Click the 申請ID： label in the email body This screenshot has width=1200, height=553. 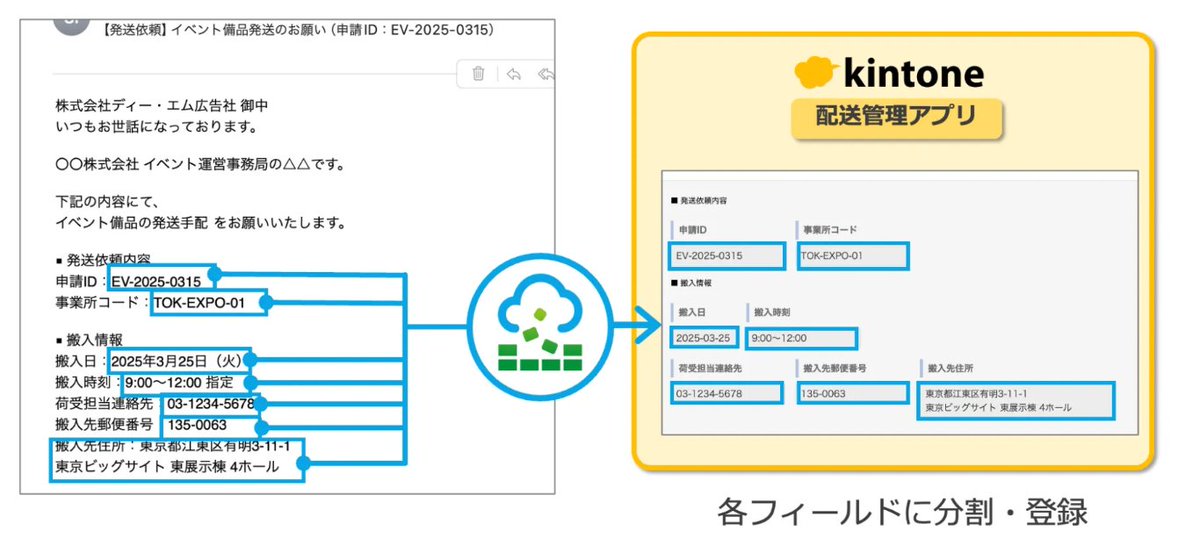tap(83, 281)
